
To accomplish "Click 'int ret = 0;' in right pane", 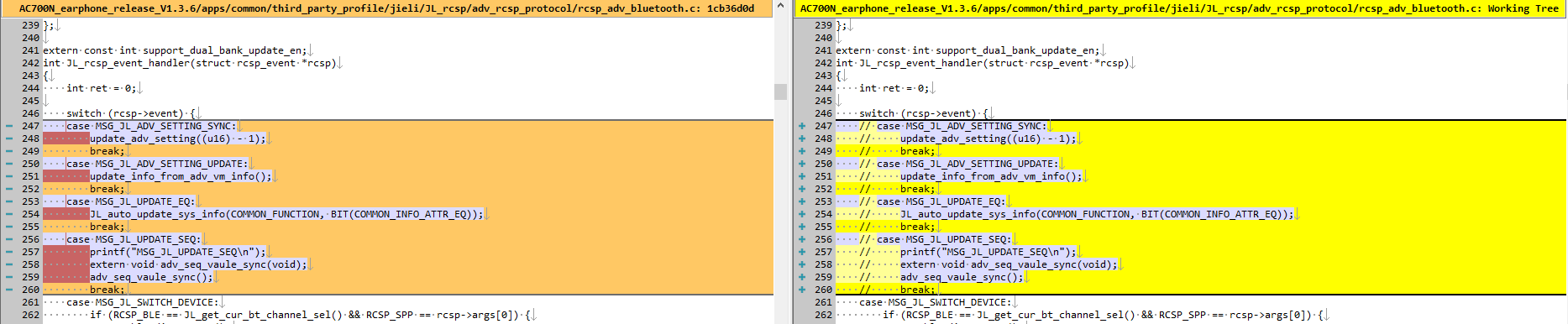I will point(894,88).
